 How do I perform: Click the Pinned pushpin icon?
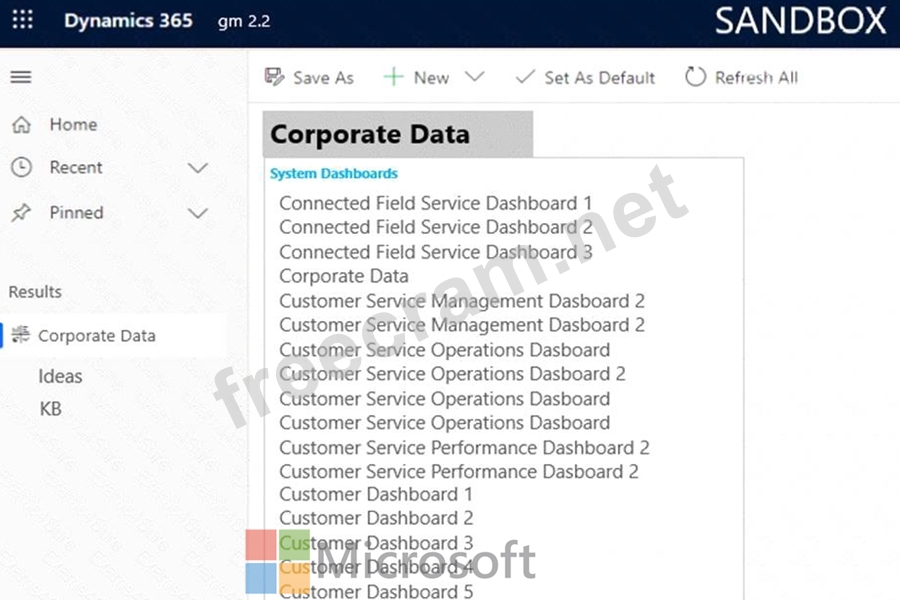coord(21,212)
